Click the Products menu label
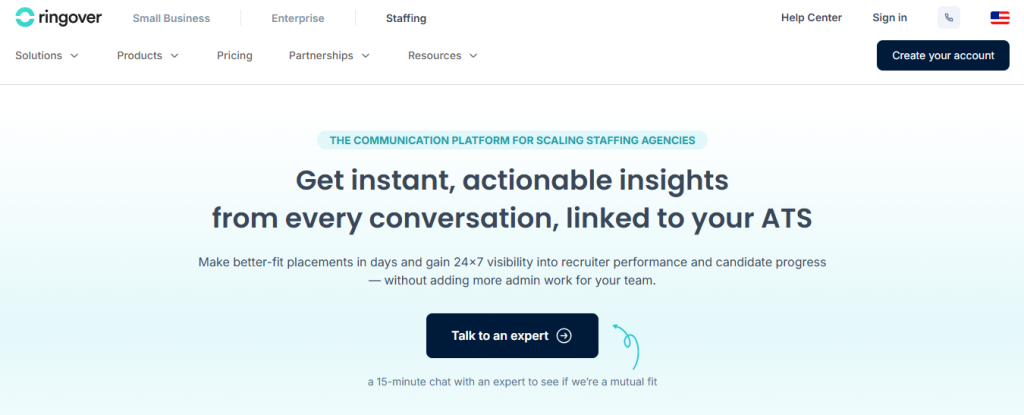Screen dimensions: 1024x415 tap(139, 56)
